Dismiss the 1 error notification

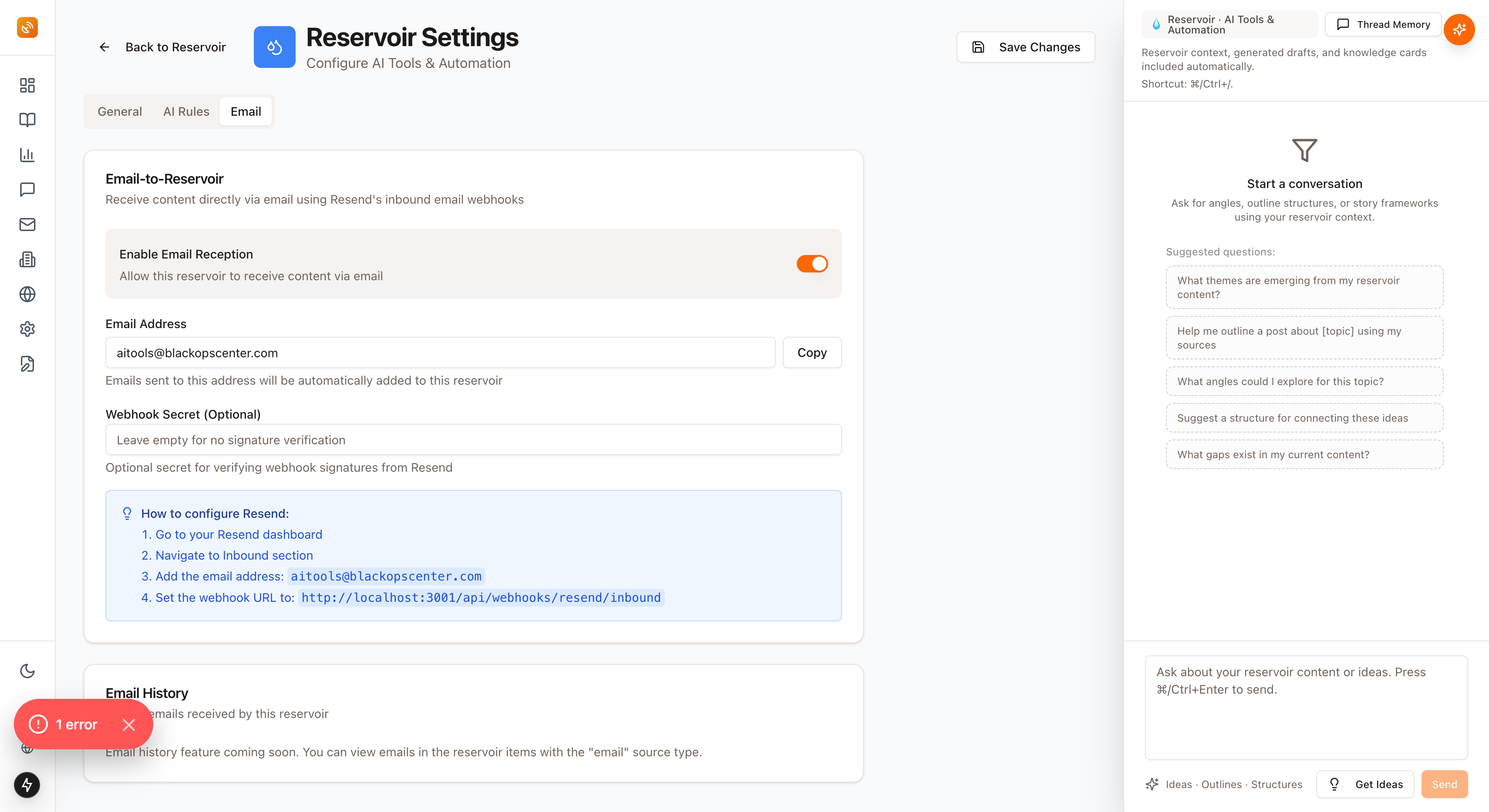tap(129, 724)
